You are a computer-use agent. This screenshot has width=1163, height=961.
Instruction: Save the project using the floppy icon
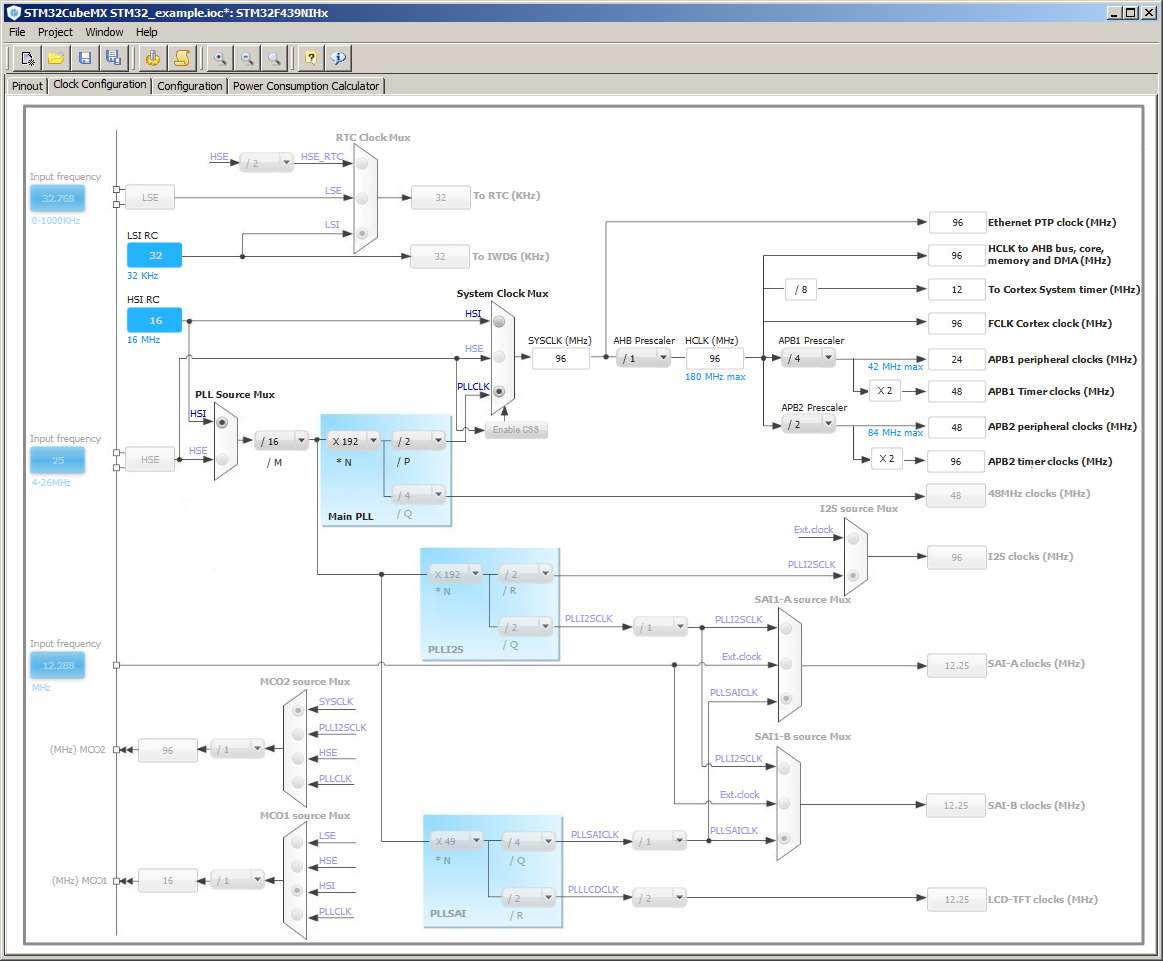point(85,58)
